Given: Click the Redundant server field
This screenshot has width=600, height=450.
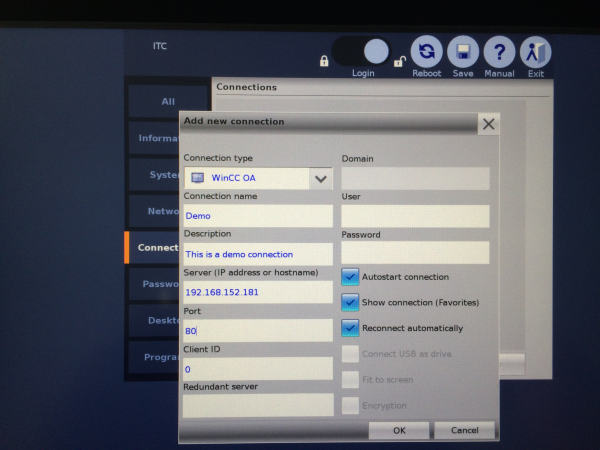Looking at the screenshot, I should 258,405.
